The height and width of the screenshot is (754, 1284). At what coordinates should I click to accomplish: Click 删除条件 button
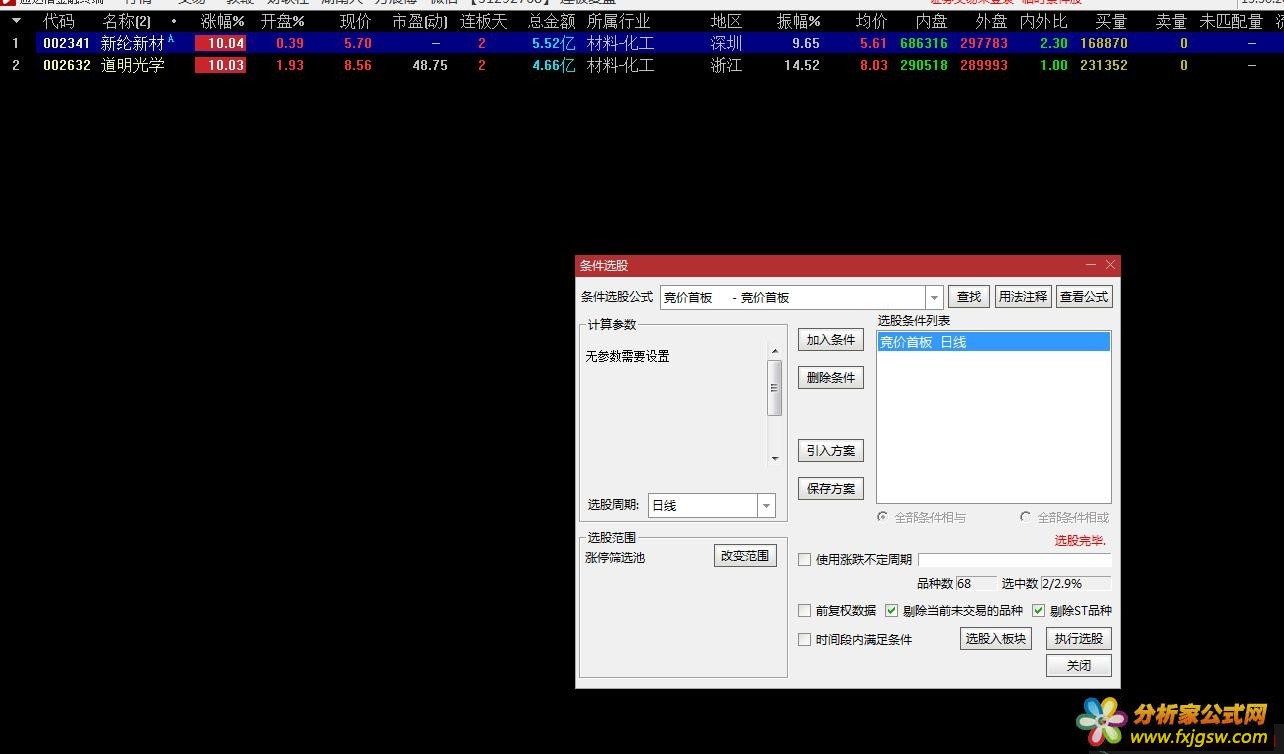pos(831,378)
